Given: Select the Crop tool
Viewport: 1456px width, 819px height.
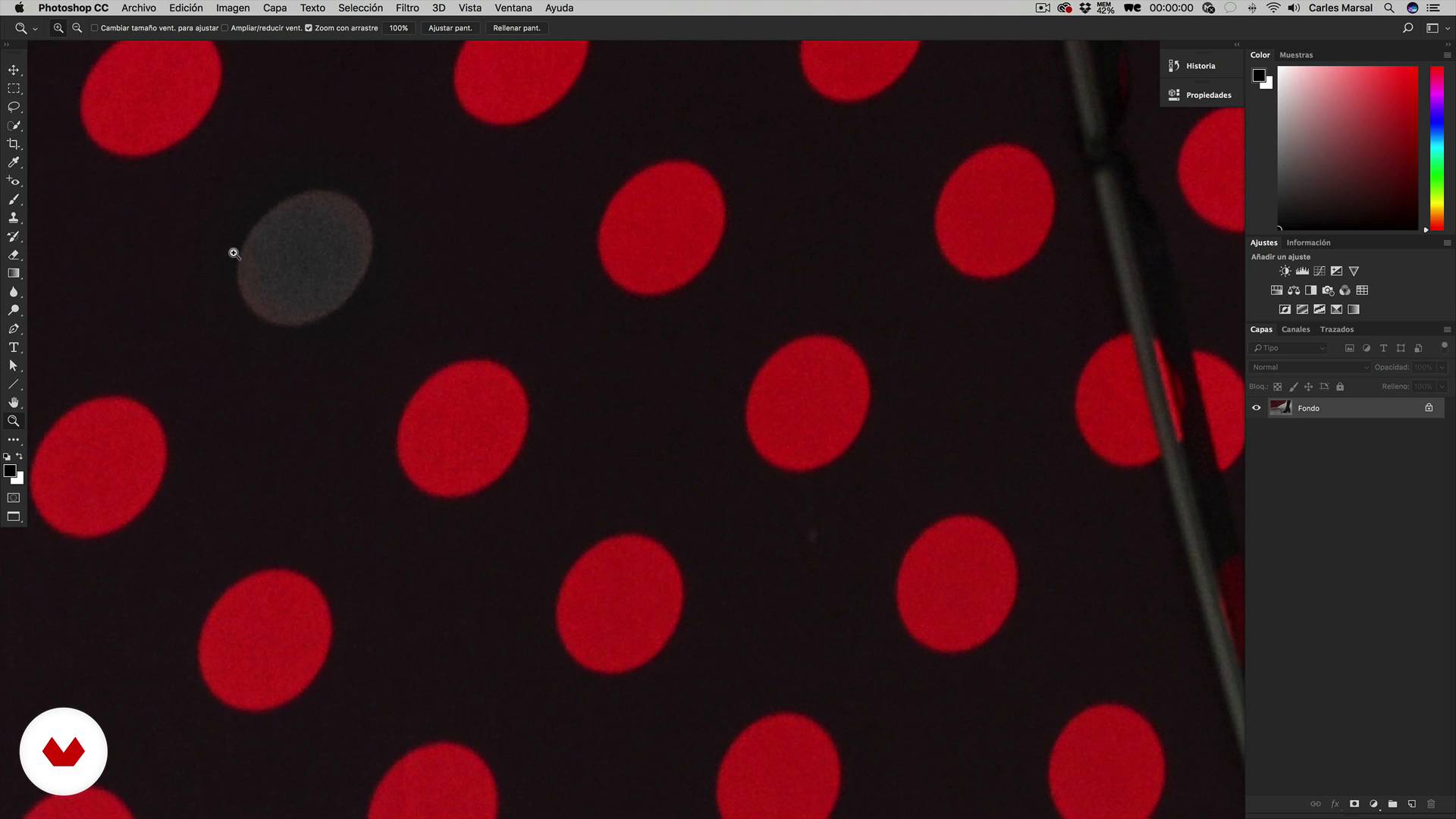Looking at the screenshot, I should coord(14,144).
